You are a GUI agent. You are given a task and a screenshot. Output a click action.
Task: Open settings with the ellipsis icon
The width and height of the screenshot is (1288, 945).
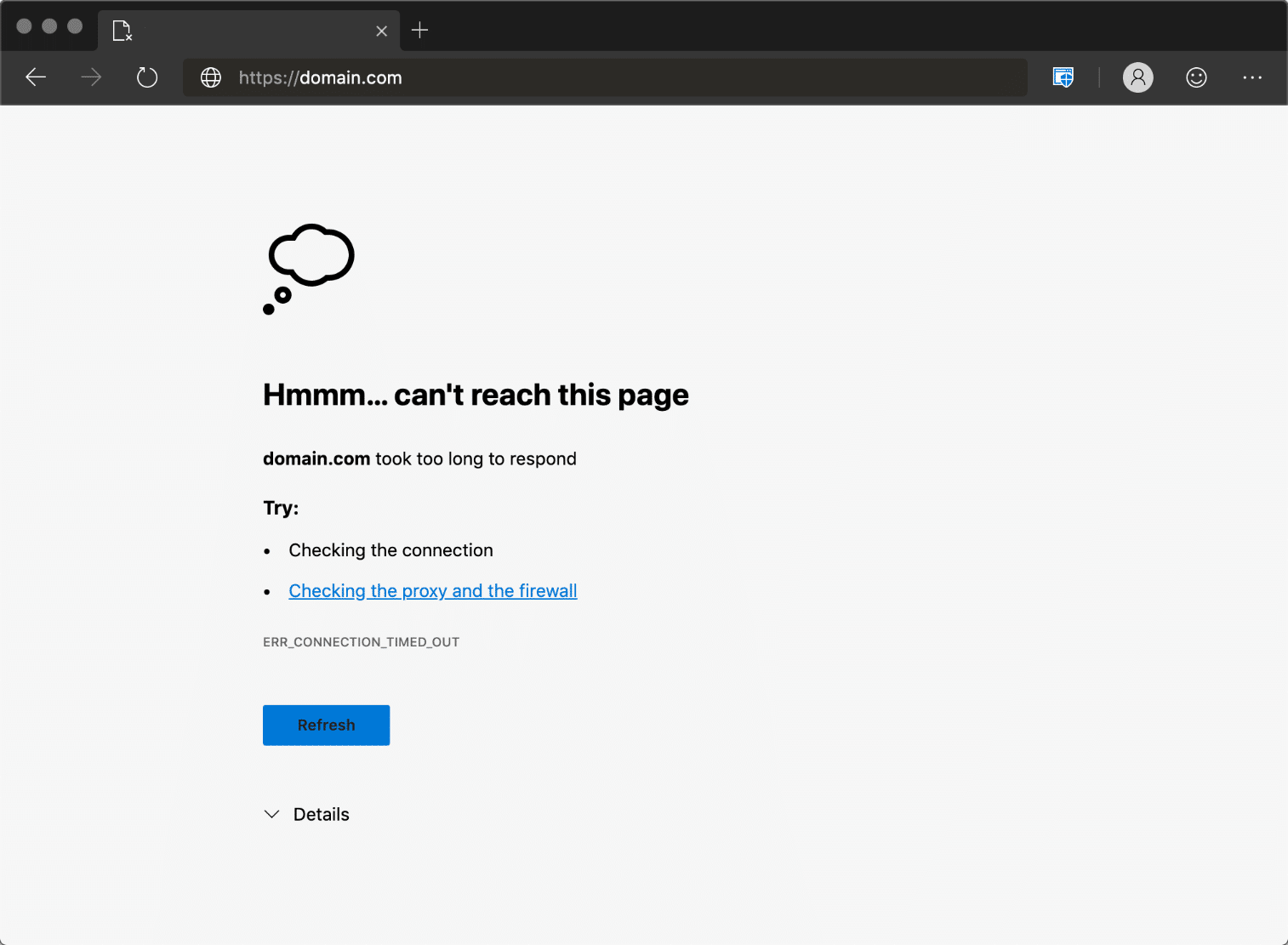pyautogui.click(x=1251, y=77)
